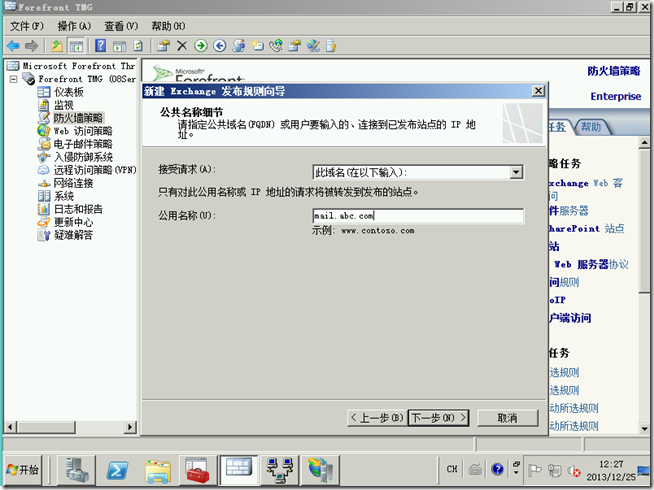Screen dimensions: 654x490
Task: Select 疑难解答 tree node
Action: pyautogui.click(x=73, y=235)
